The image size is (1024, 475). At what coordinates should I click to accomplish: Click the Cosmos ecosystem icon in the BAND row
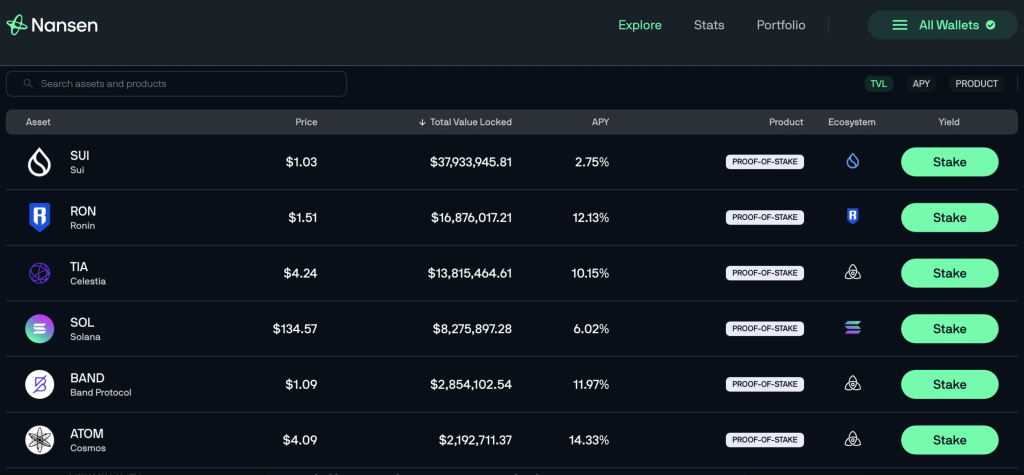852,384
